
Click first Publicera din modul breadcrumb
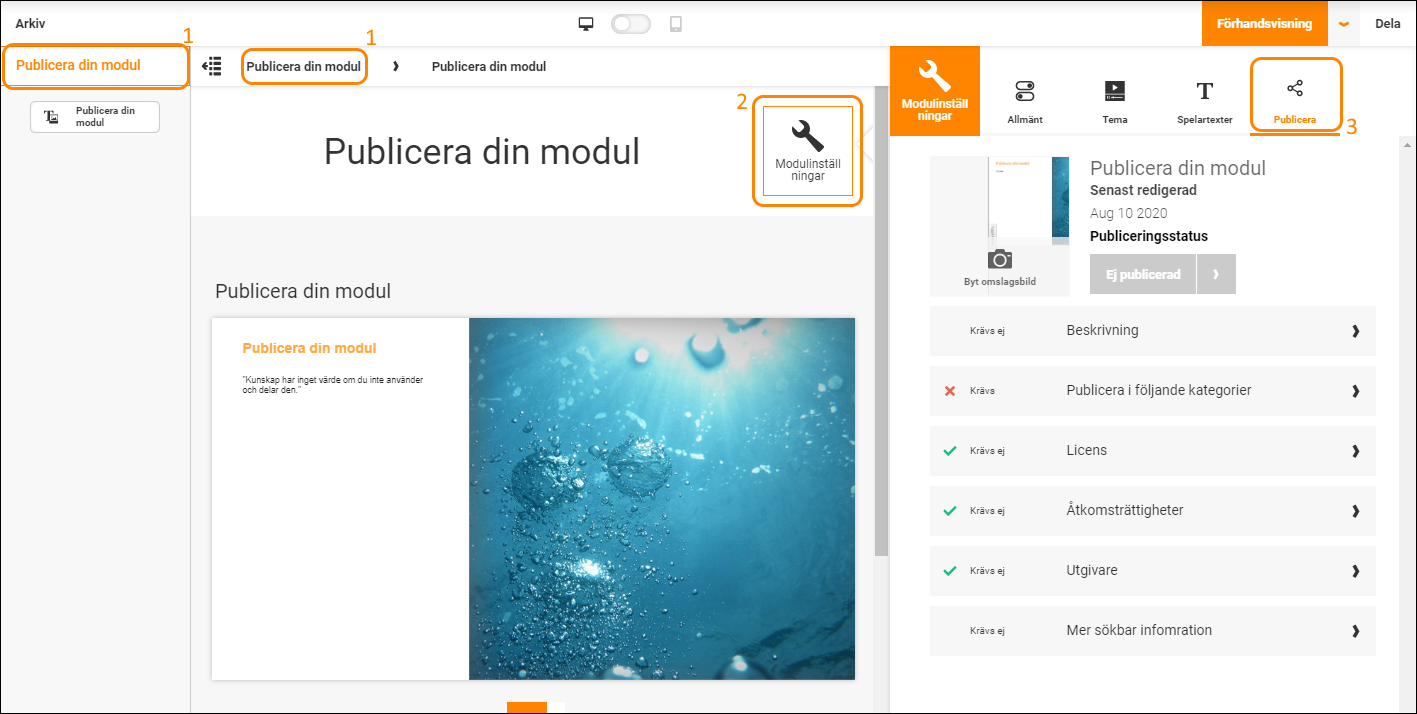click(303, 67)
